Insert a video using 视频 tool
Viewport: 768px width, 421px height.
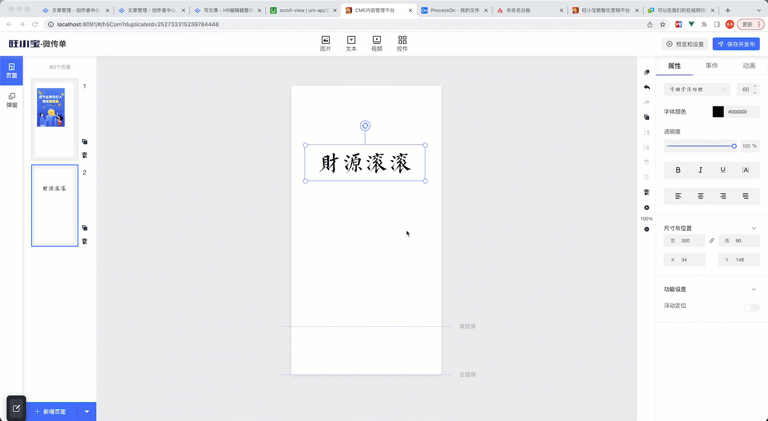coord(377,43)
